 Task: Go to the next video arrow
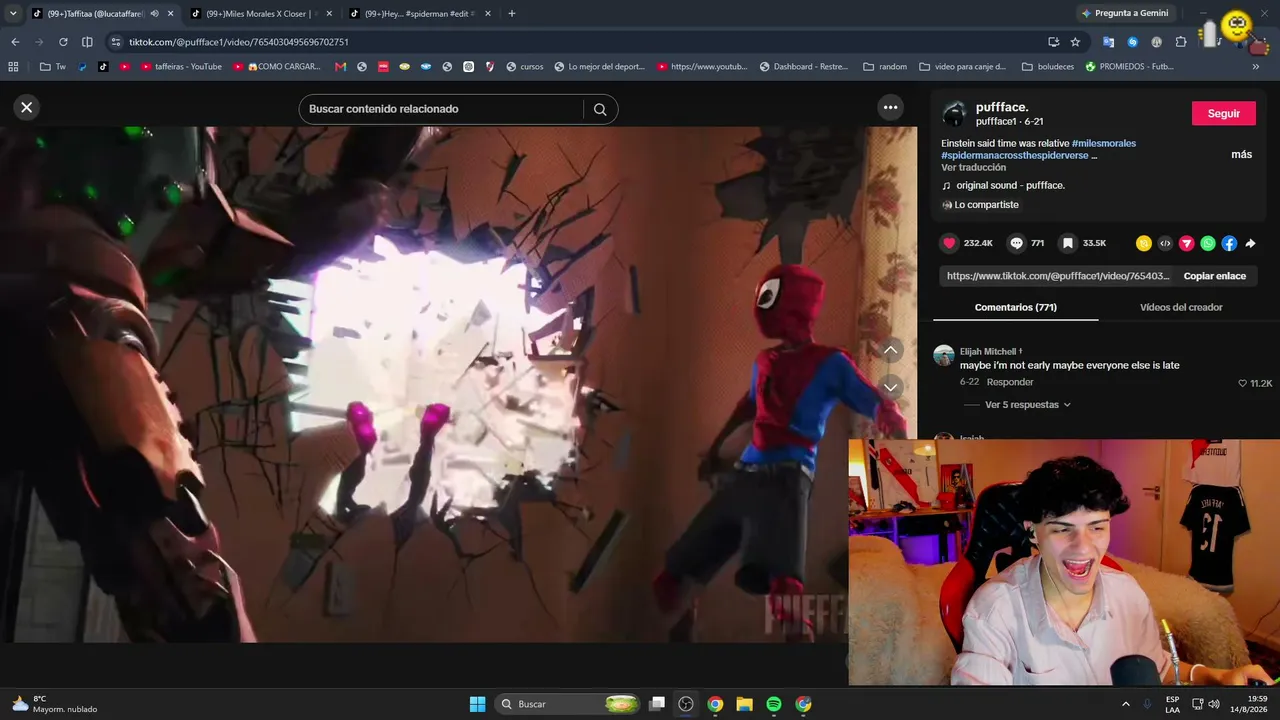[891, 387]
